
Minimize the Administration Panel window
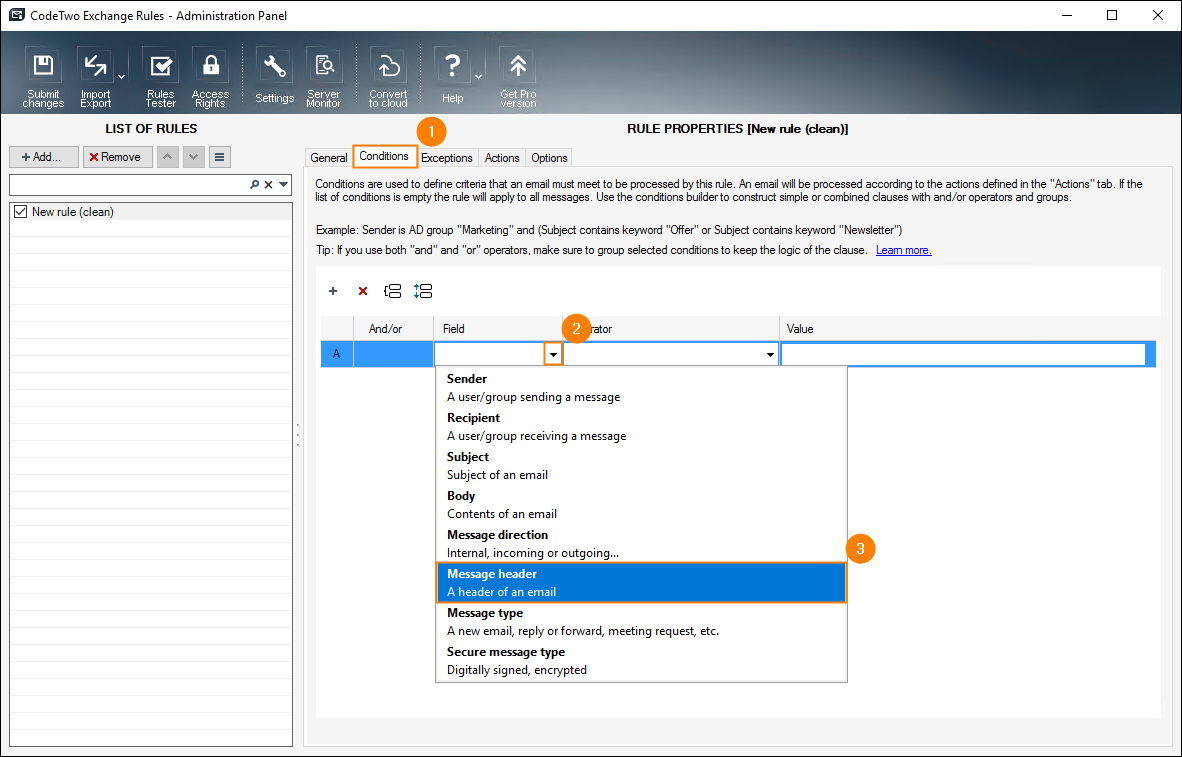tap(1066, 15)
